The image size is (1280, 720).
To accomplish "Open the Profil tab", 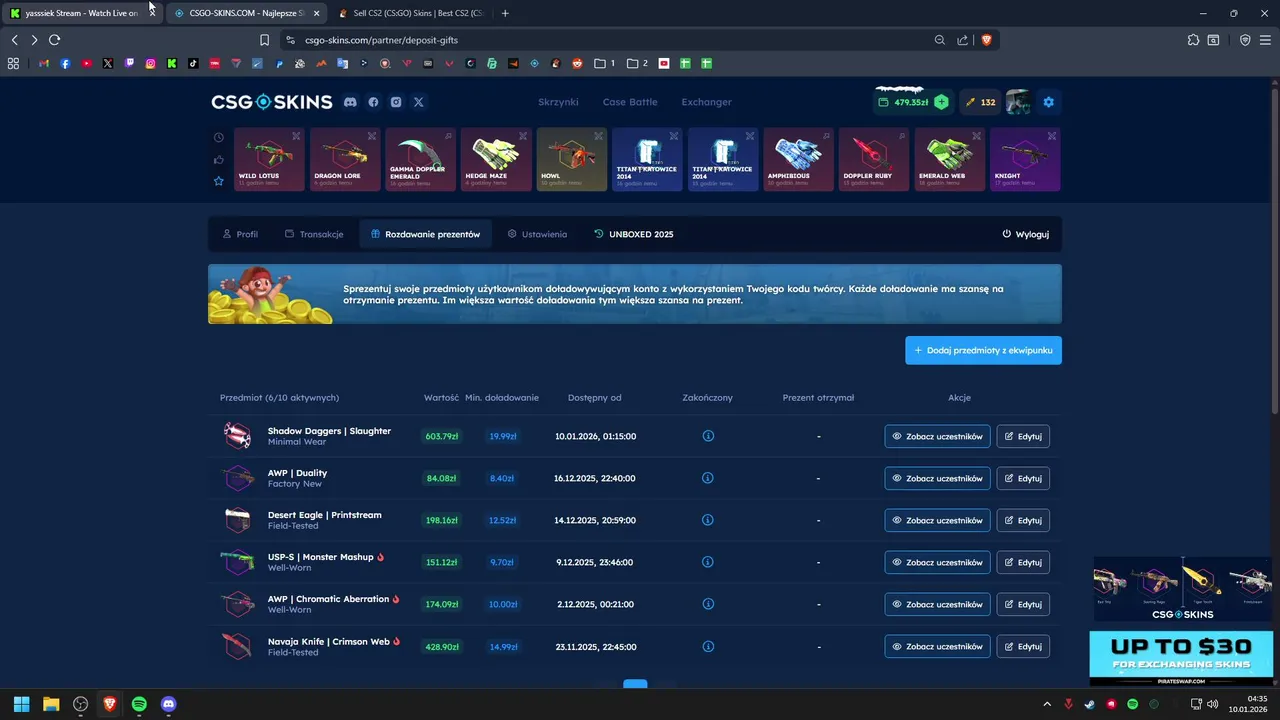I will 240,234.
